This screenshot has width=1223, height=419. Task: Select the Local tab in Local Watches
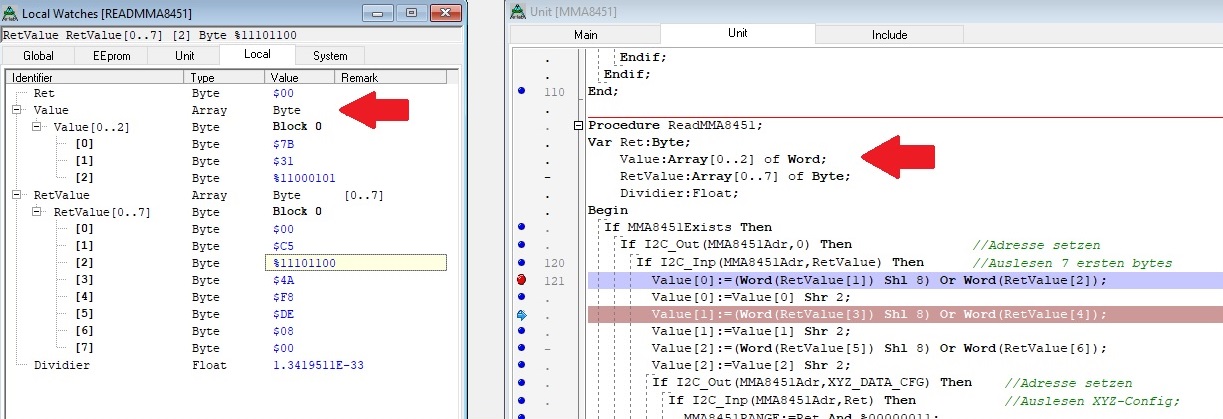257,53
